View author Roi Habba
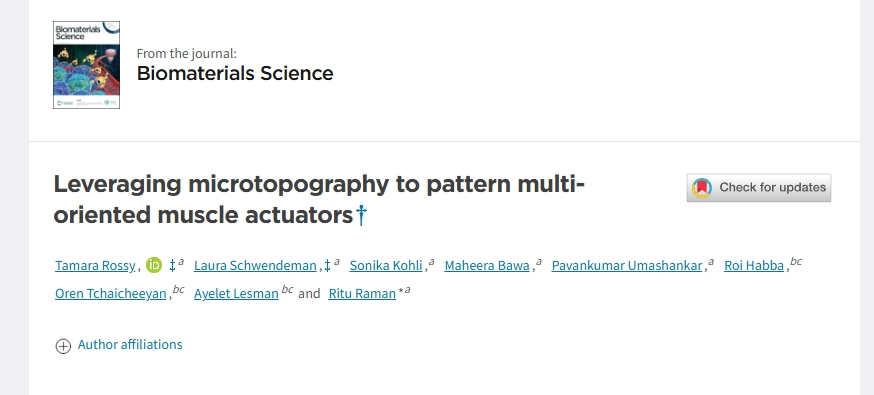 pos(754,266)
